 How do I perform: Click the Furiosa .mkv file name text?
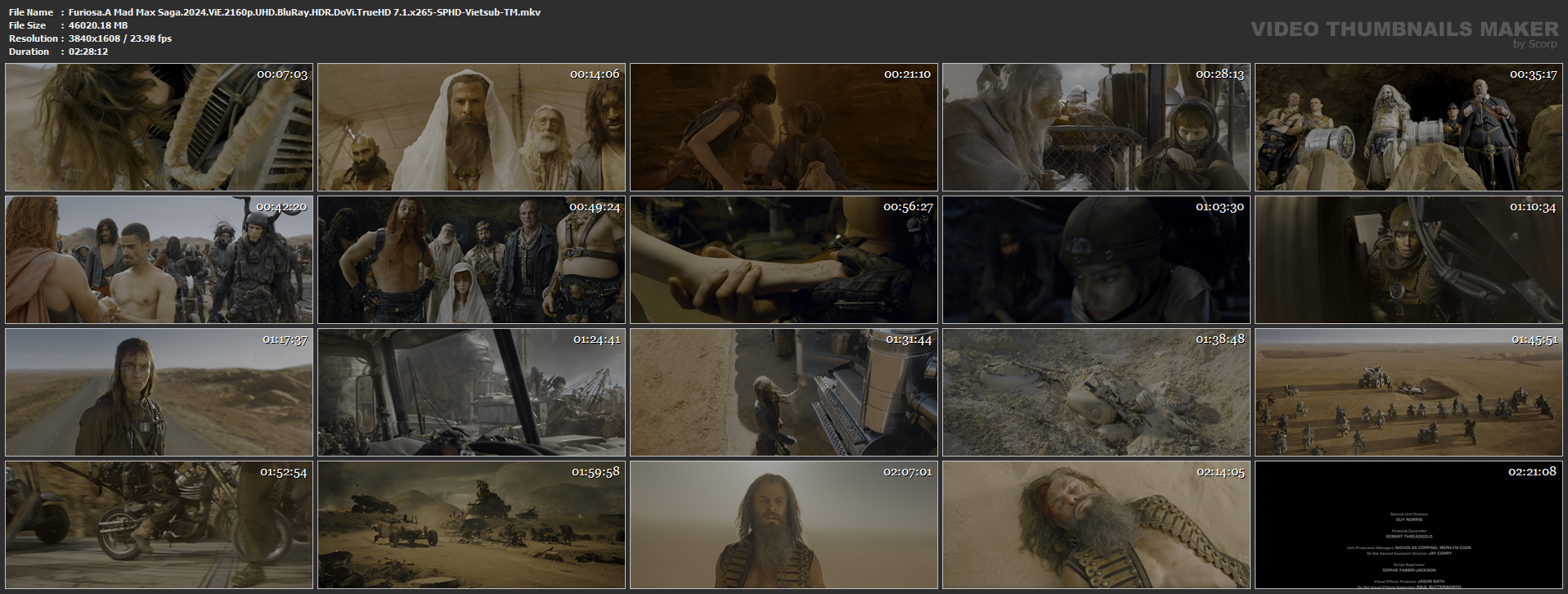(304, 12)
